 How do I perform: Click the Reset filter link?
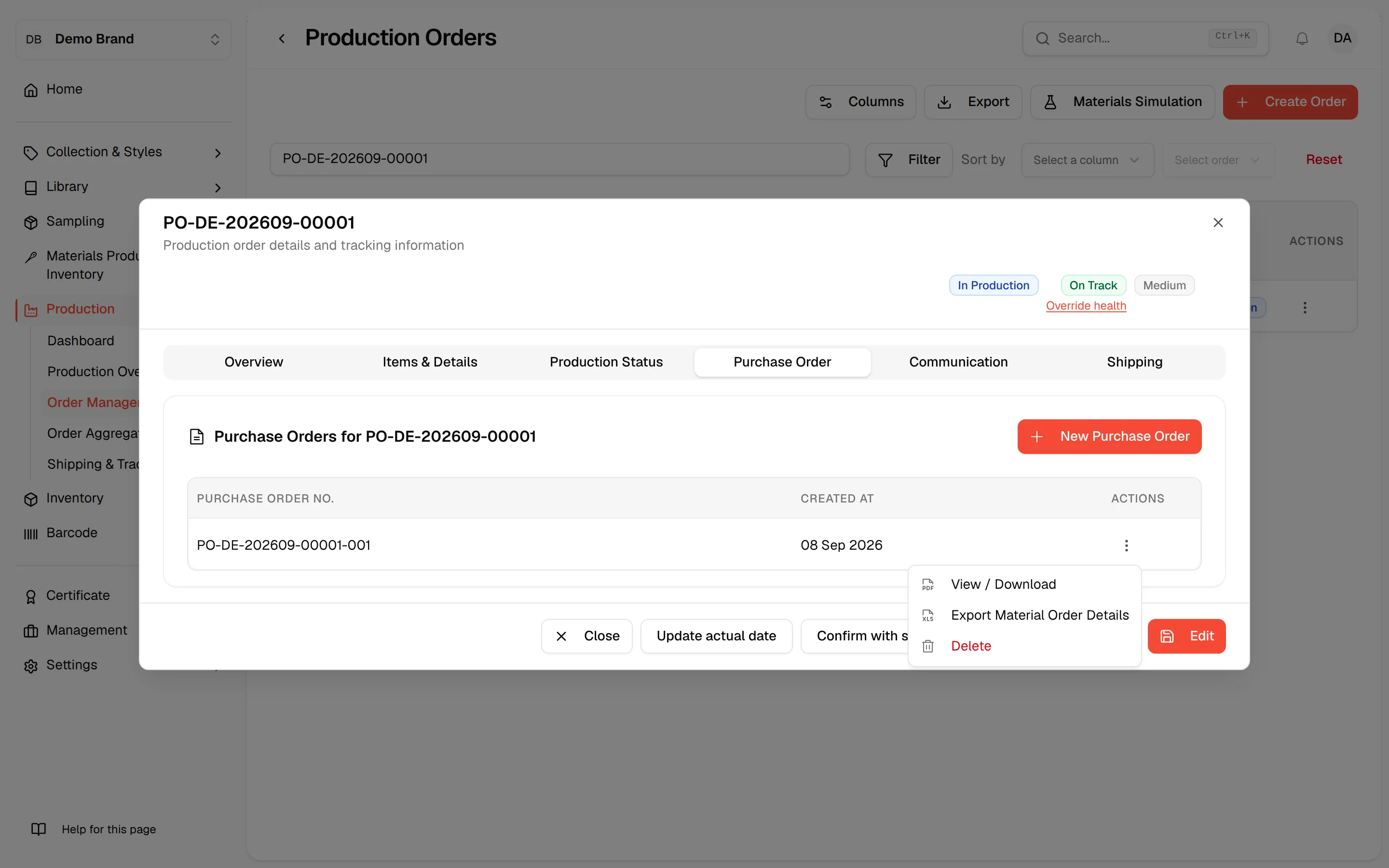pos(1323,160)
